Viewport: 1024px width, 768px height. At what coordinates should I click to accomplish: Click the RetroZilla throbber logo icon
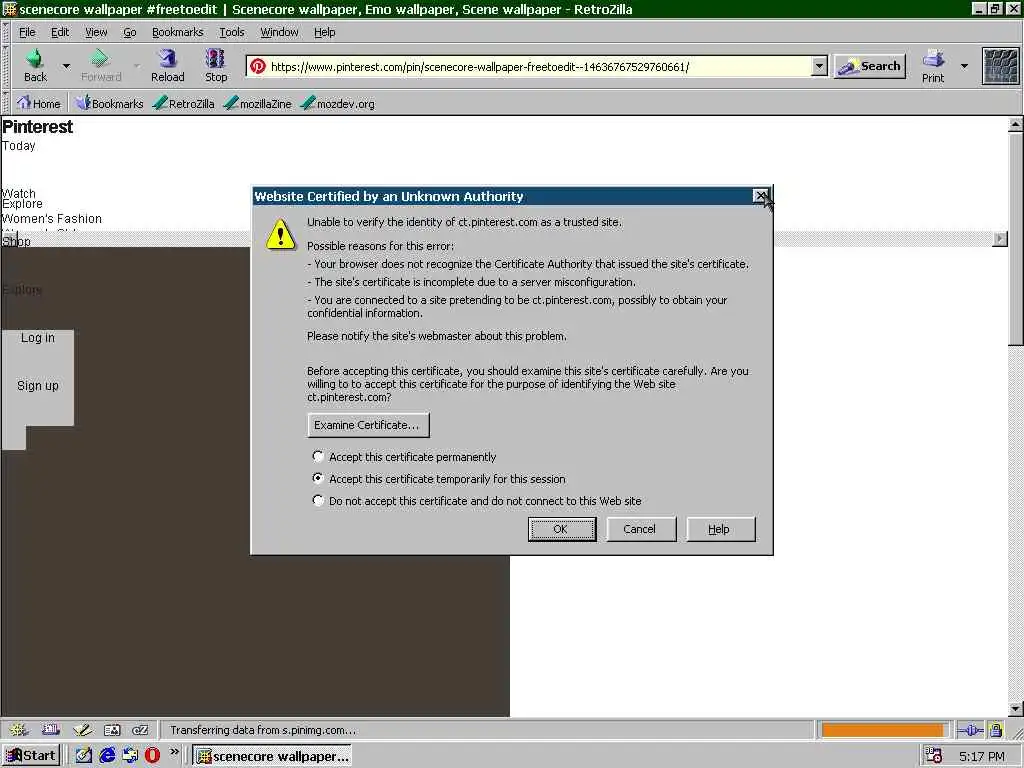[1000, 66]
